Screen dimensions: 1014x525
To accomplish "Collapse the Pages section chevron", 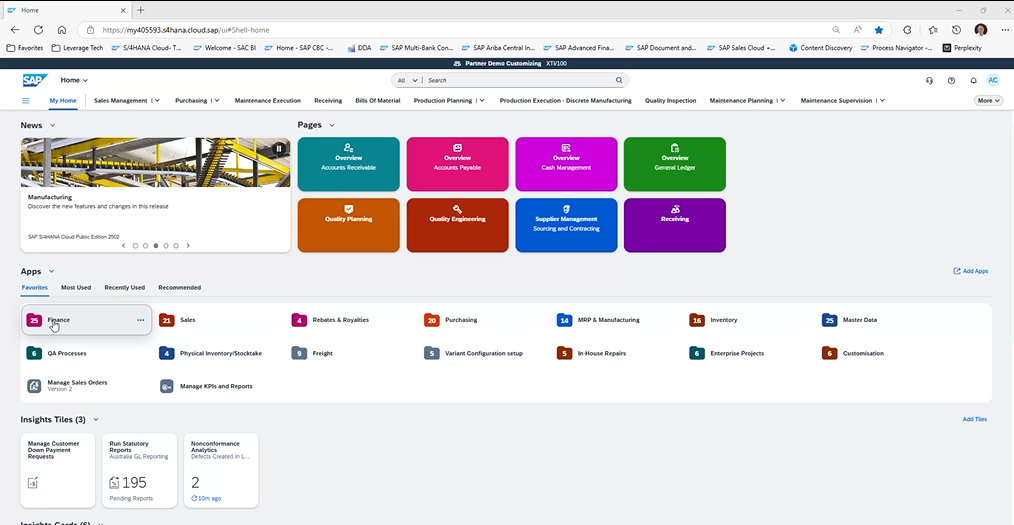I will click(x=332, y=125).
